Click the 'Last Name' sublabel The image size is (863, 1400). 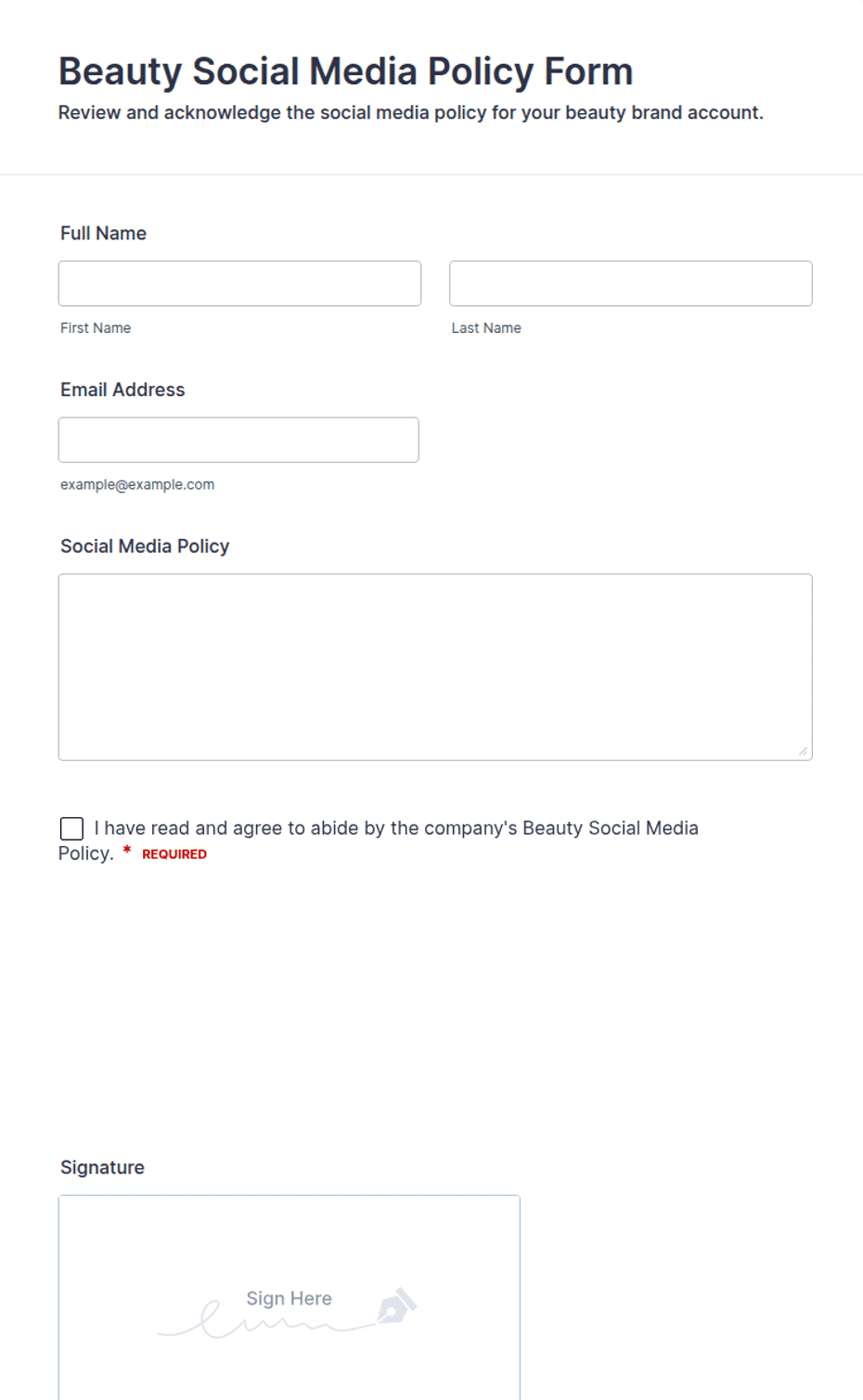486,328
